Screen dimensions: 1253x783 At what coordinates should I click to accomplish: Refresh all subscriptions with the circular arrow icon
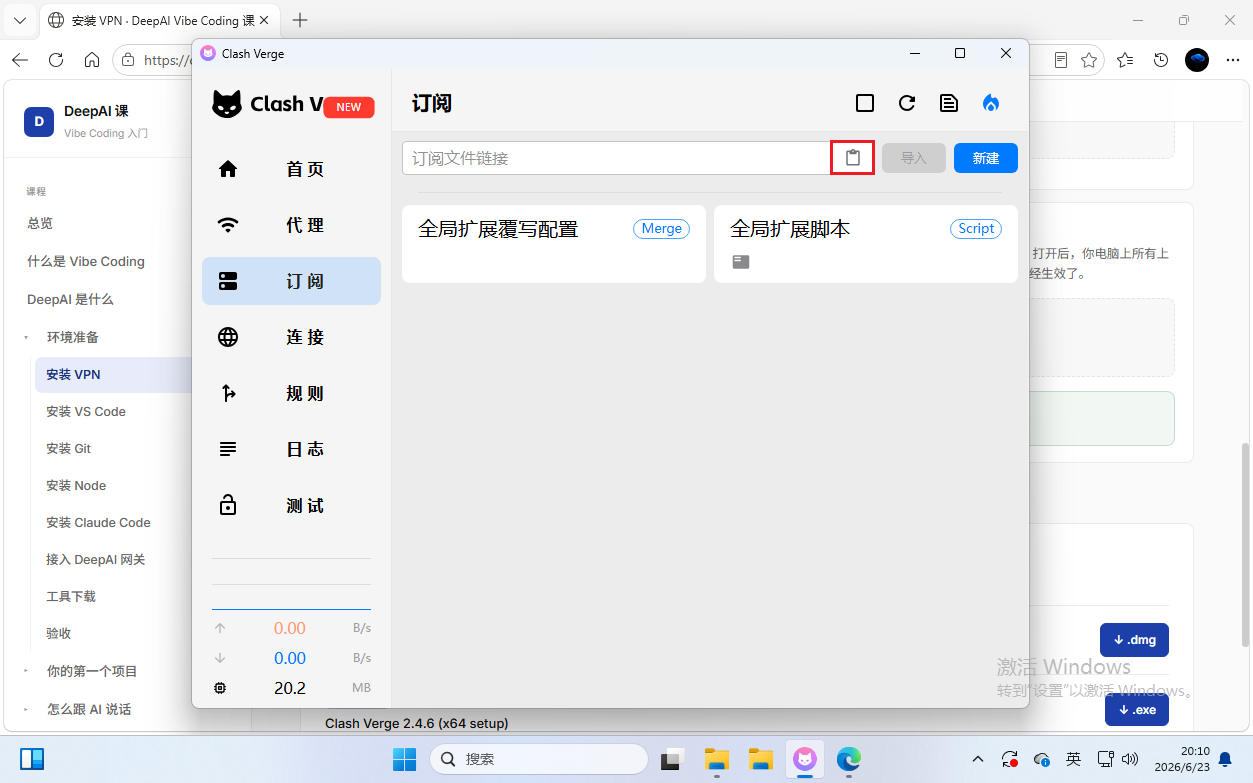[907, 103]
